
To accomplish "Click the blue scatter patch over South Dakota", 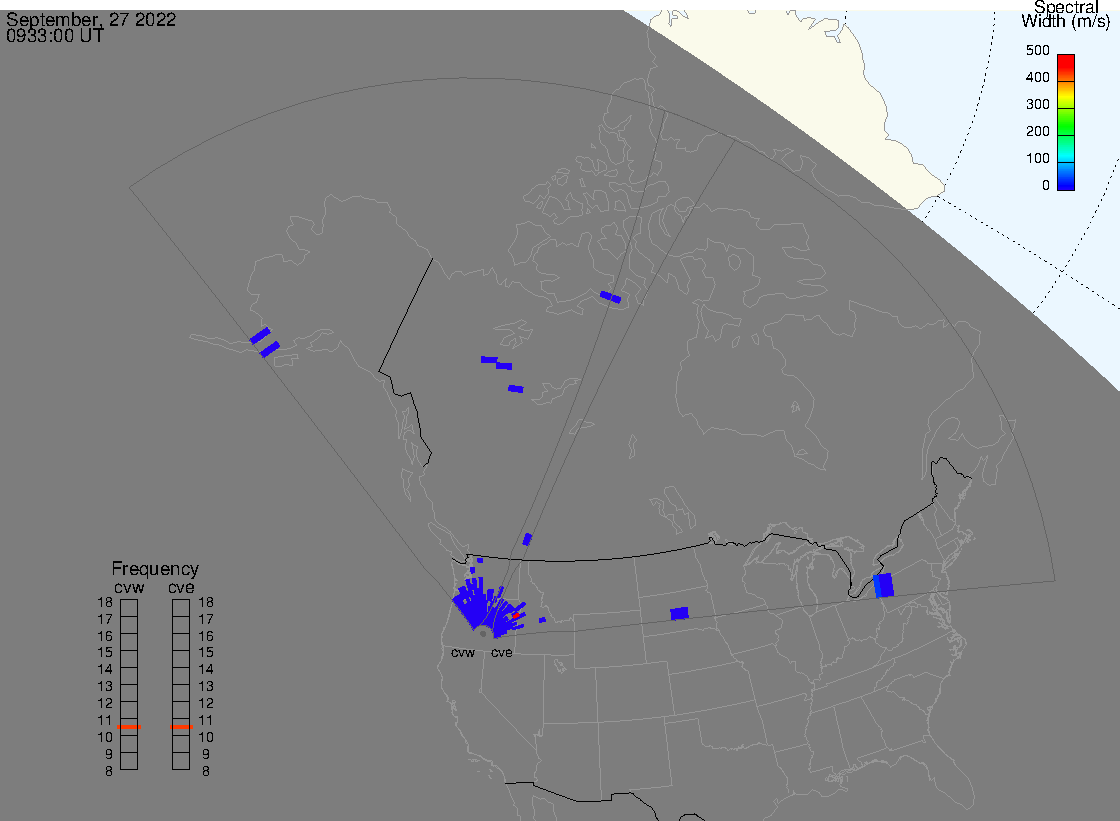I will click(x=679, y=613).
